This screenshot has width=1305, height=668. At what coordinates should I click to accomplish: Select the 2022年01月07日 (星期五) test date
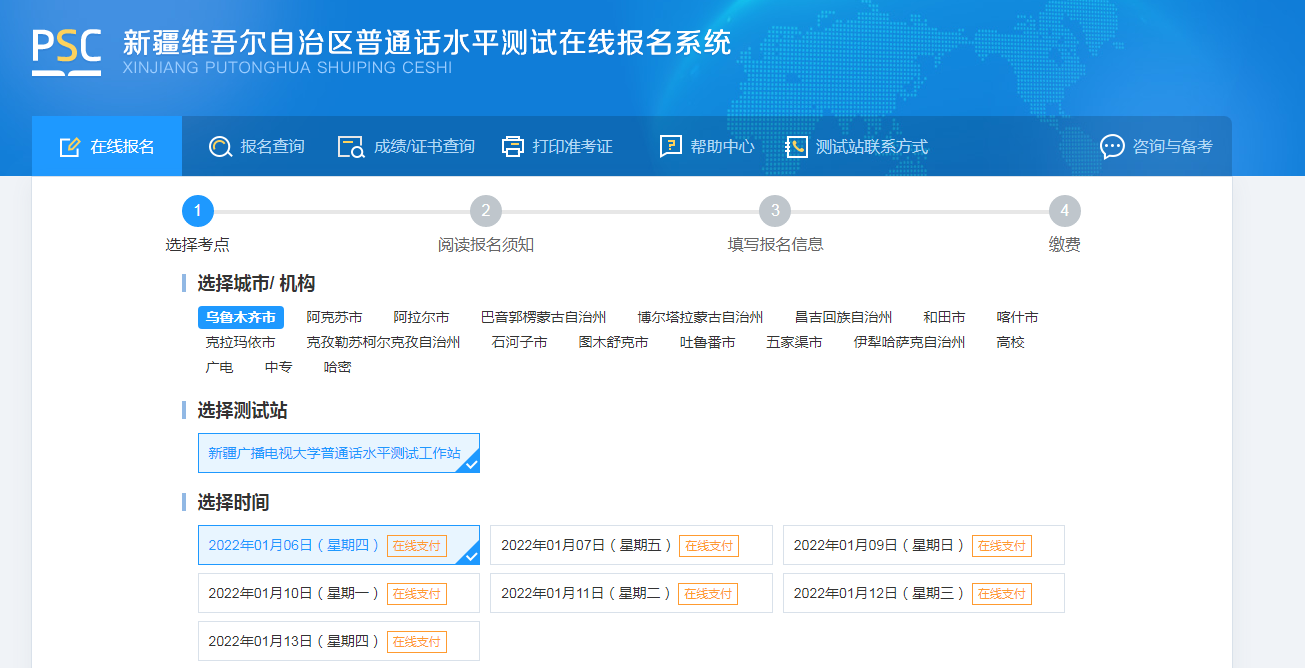(630, 545)
